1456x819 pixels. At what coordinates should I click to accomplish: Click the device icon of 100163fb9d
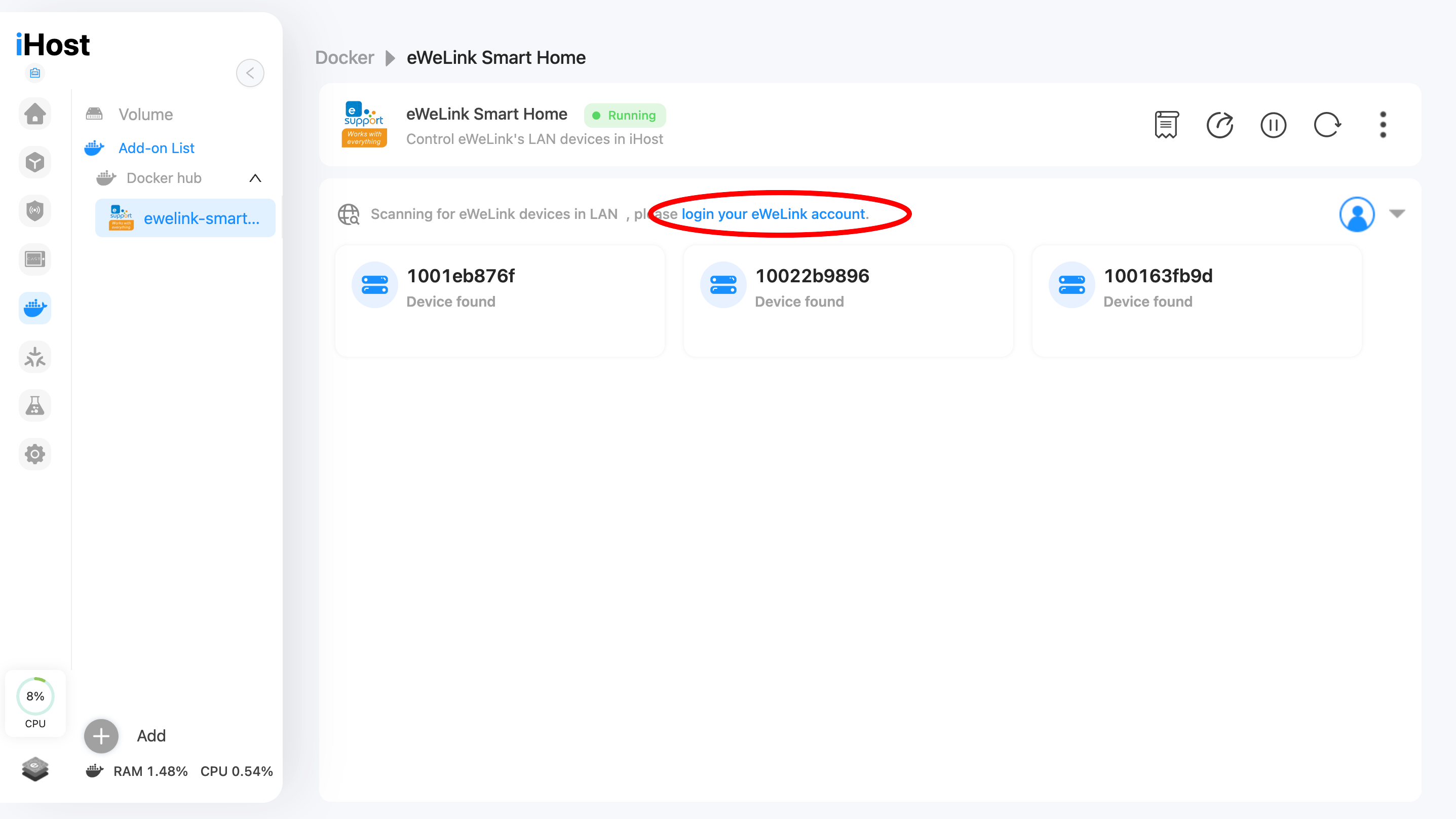[1071, 284]
